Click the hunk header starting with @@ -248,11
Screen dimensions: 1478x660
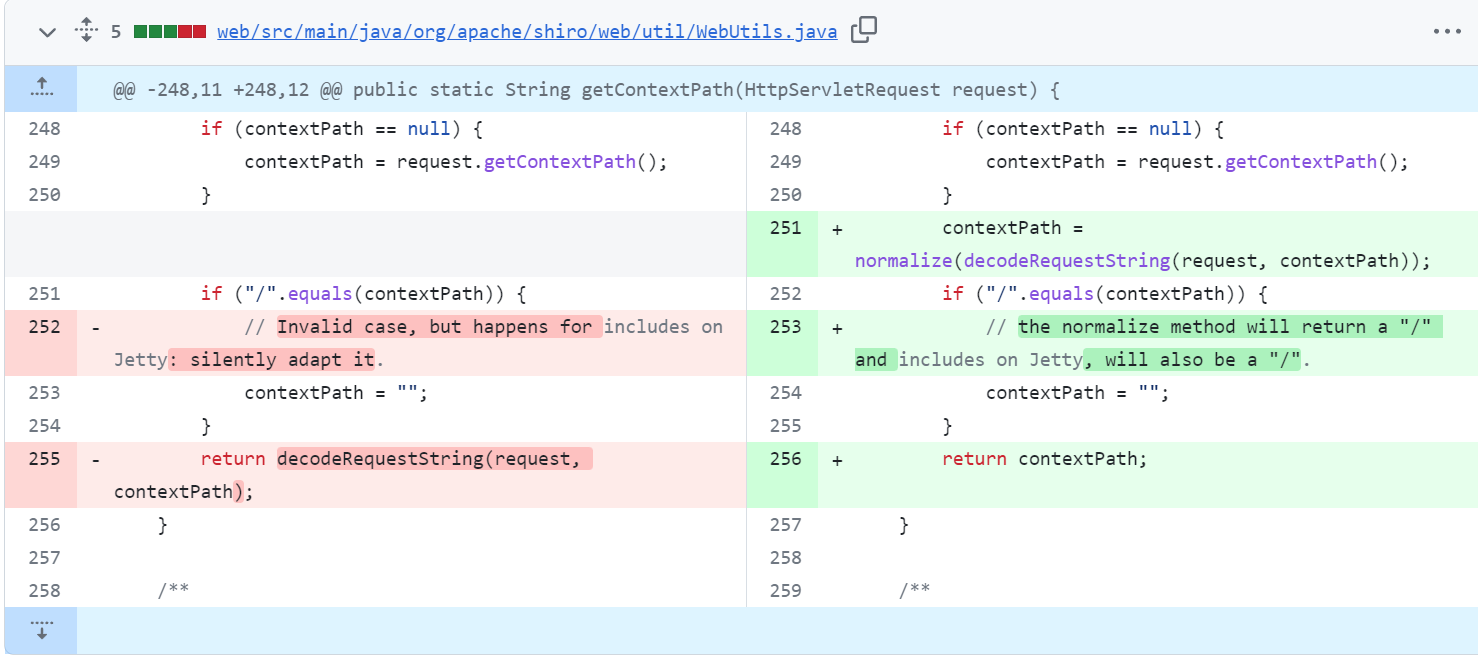(x=586, y=90)
